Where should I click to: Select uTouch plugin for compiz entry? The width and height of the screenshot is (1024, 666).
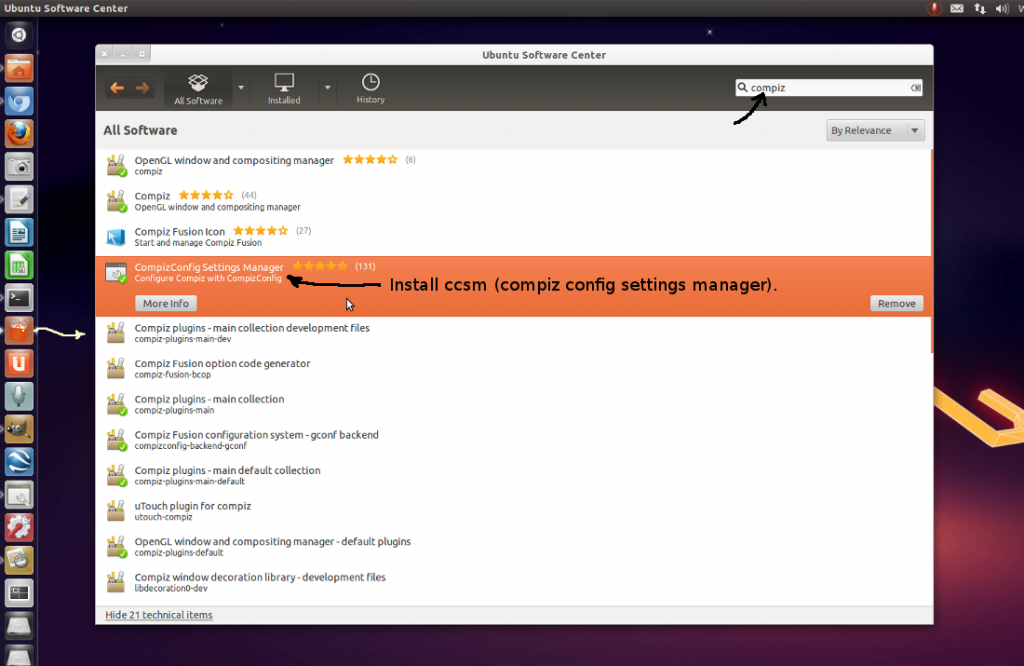pyautogui.click(x=513, y=511)
